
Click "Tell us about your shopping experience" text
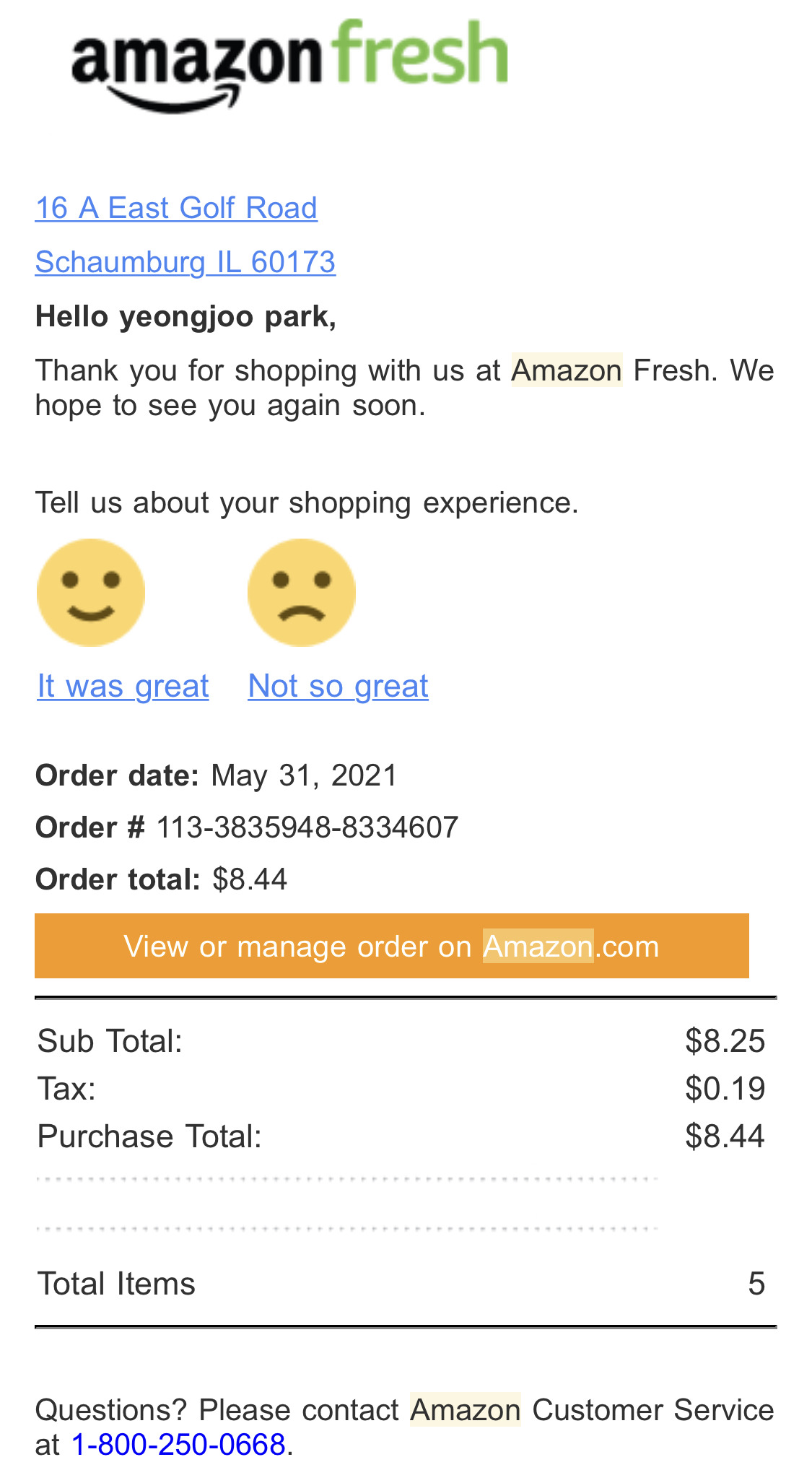tap(307, 503)
